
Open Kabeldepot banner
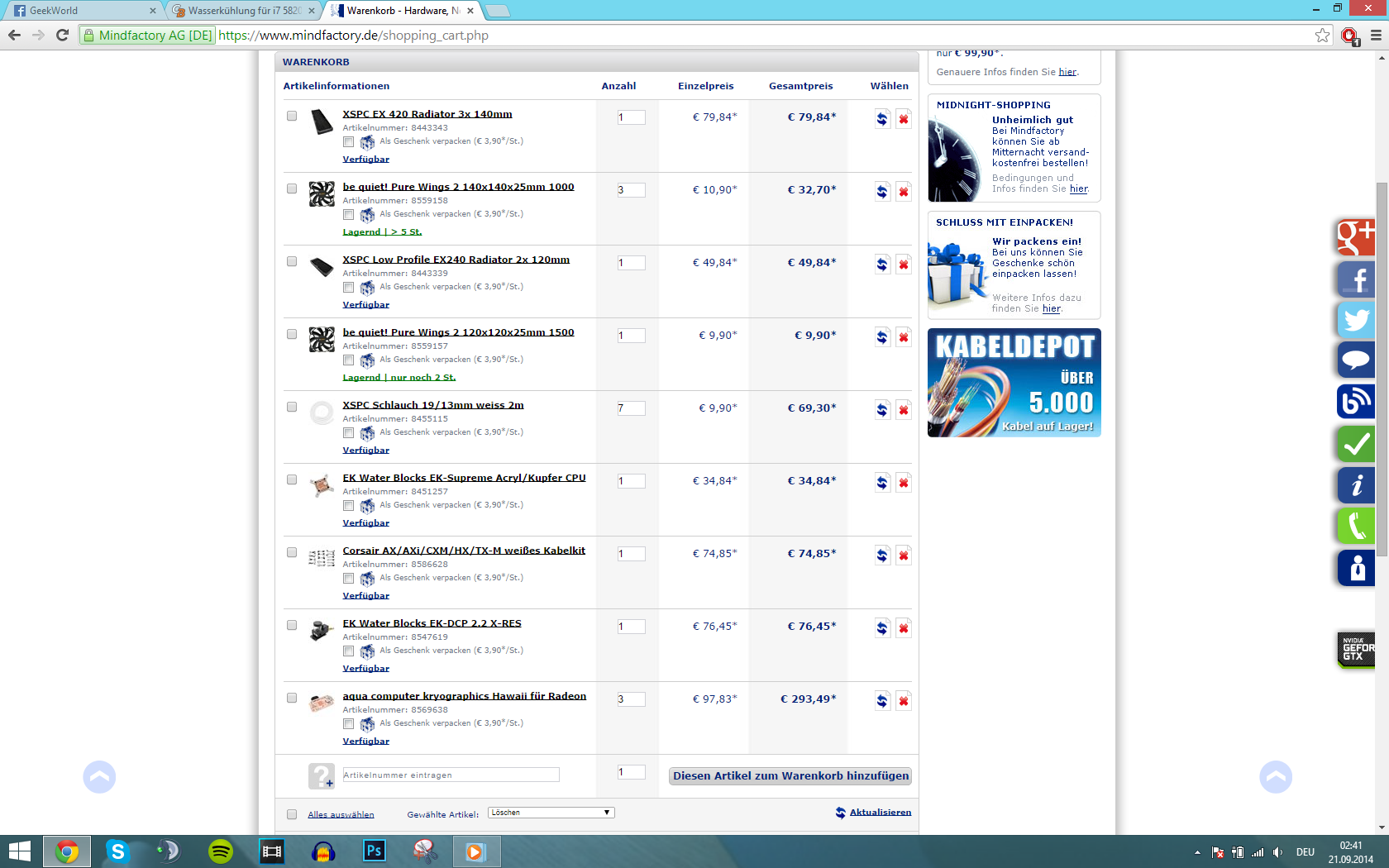tap(1014, 383)
